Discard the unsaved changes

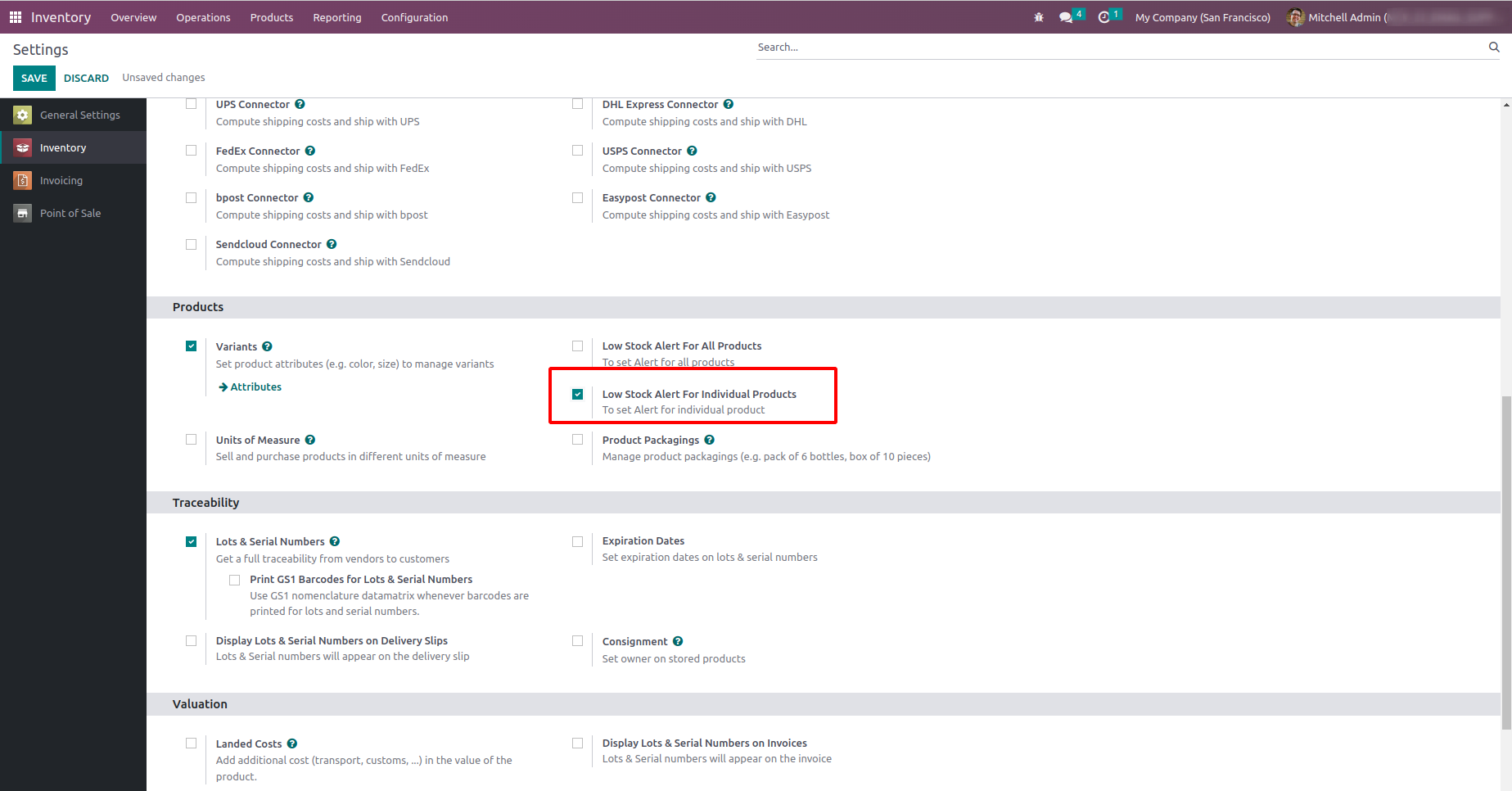[x=86, y=79]
